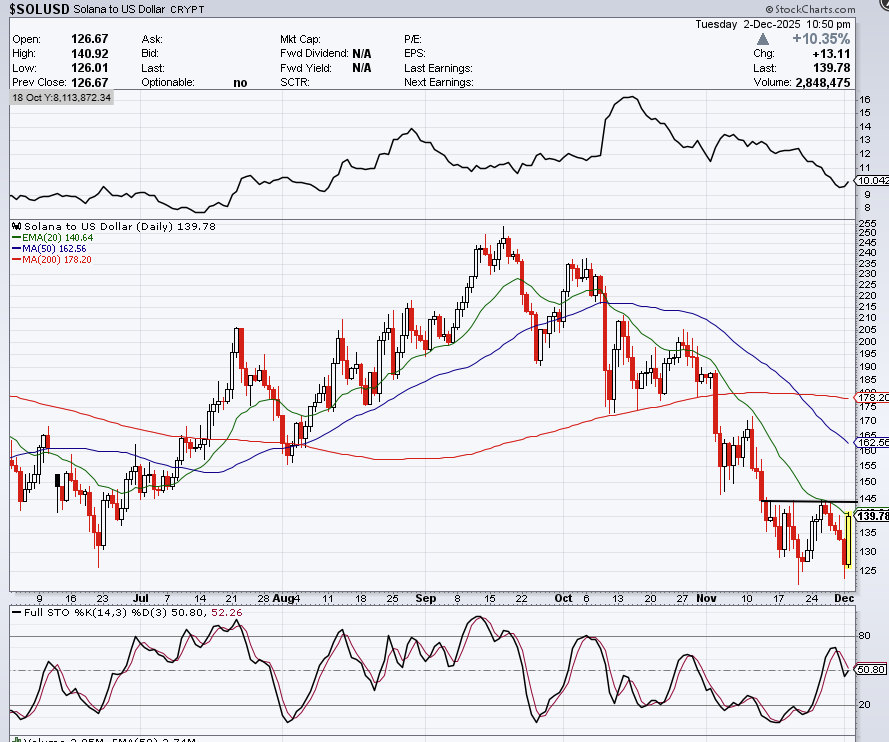Screen dimensions: 889x742
Task: Click the MA(200) 178.20 legend entry
Action: click(52, 260)
